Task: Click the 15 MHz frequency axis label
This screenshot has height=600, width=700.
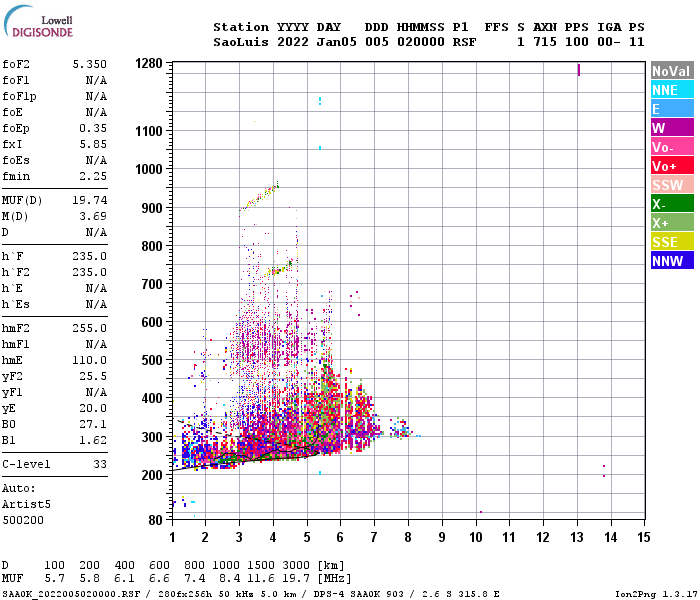Action: point(643,537)
